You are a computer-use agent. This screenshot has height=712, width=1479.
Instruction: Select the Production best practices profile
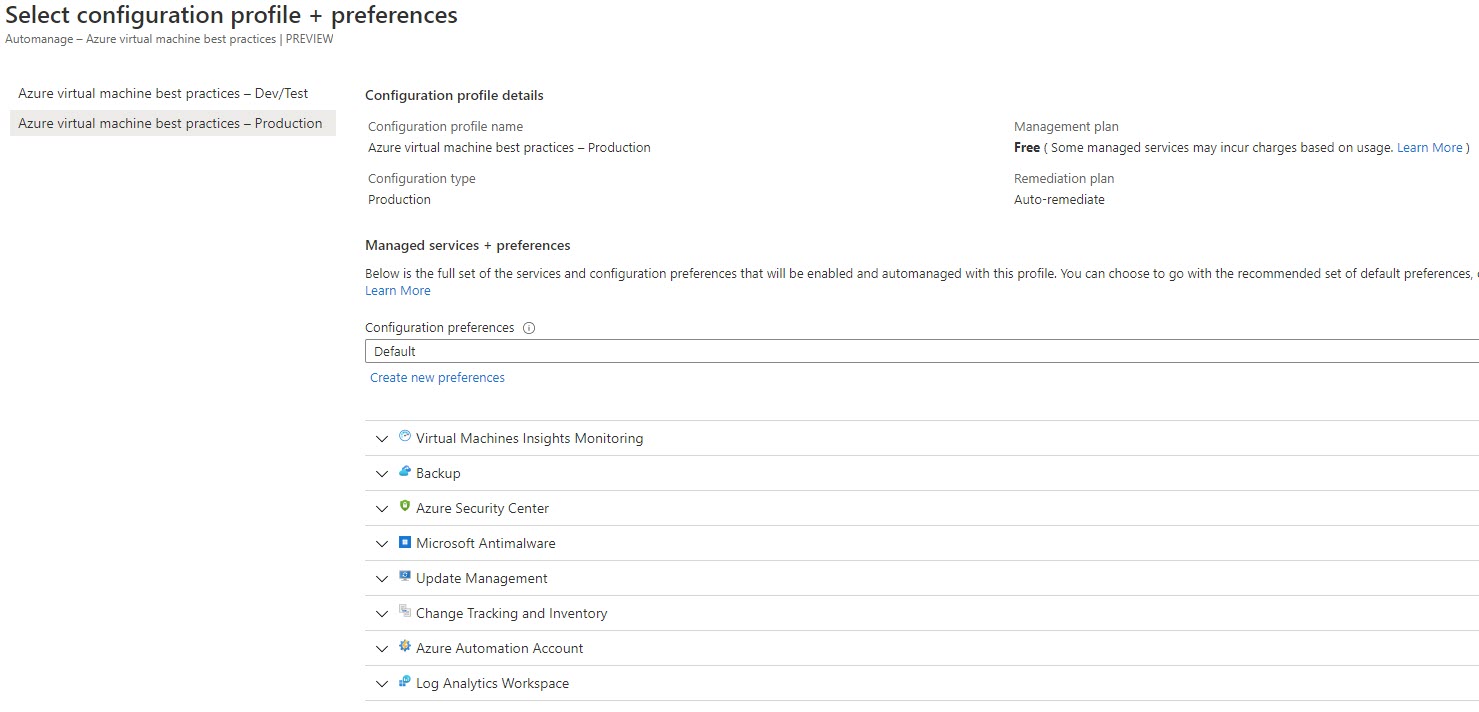[x=173, y=123]
